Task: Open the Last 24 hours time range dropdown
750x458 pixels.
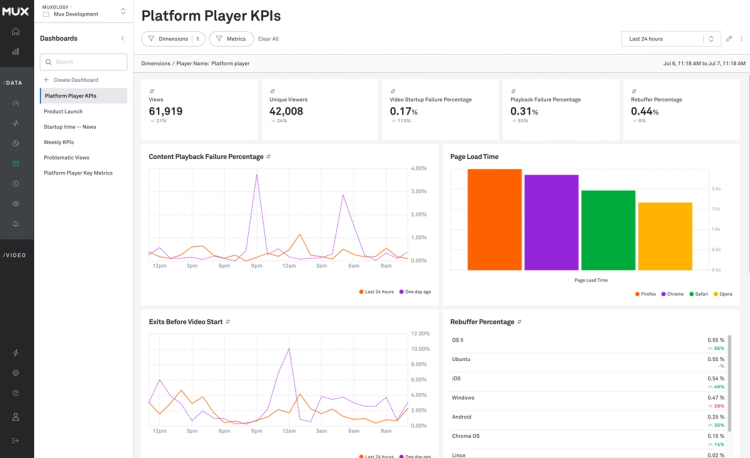Action: tap(671, 39)
